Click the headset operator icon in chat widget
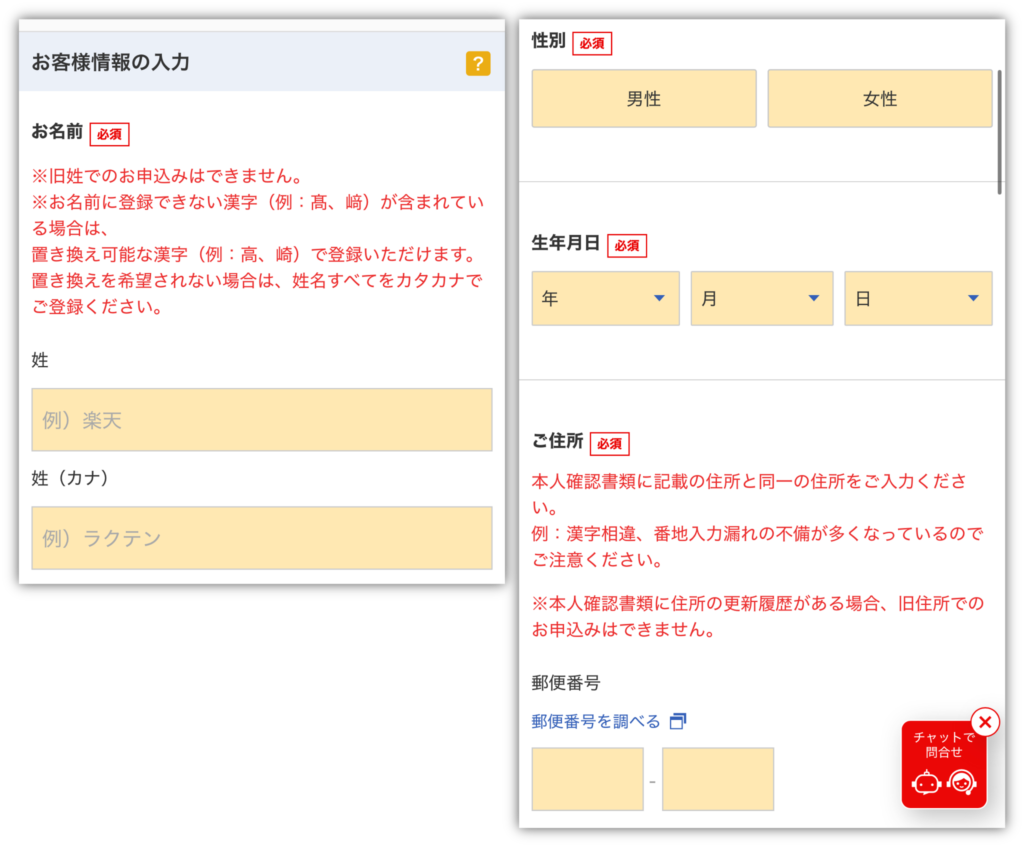This screenshot has width=1024, height=847. [x=962, y=783]
